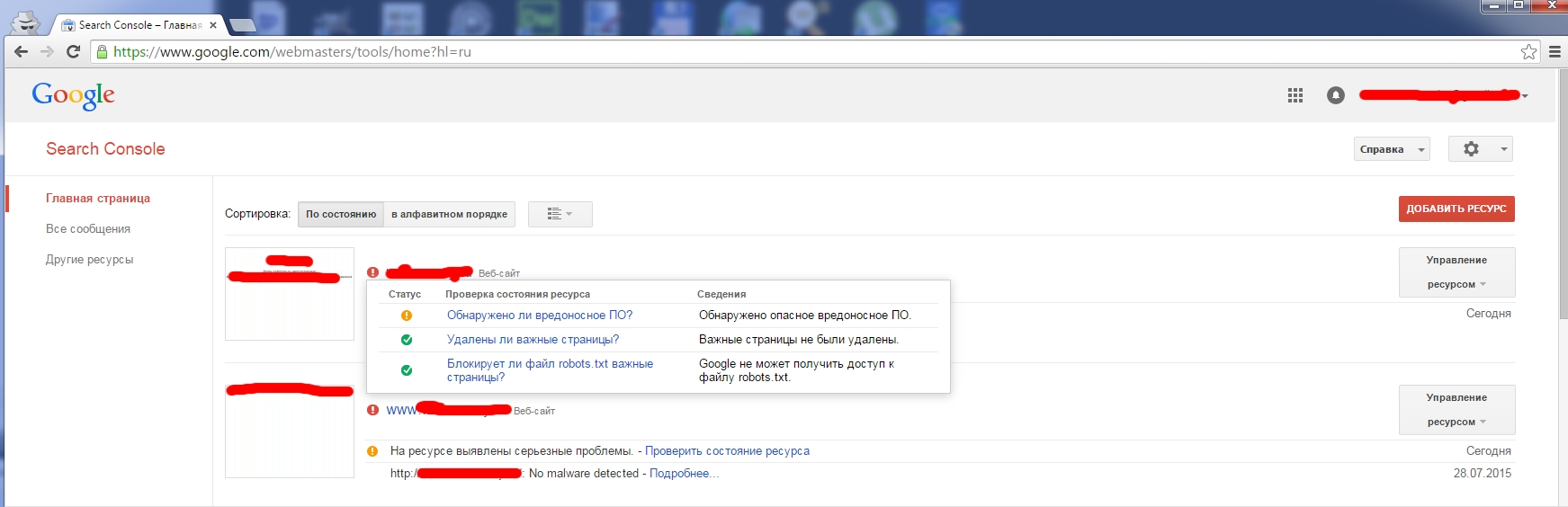1568x507 pixels.
Task: Open the settings gear dropdown
Action: click(1480, 149)
